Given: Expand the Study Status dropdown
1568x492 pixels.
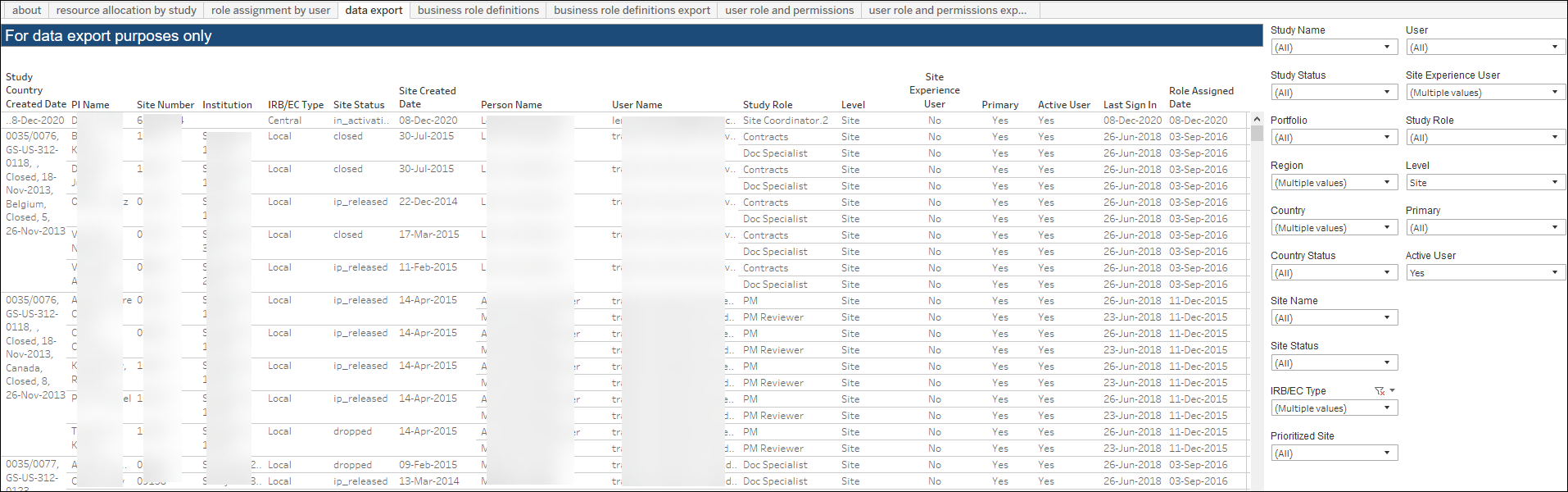Looking at the screenshot, I should coord(1335,93).
